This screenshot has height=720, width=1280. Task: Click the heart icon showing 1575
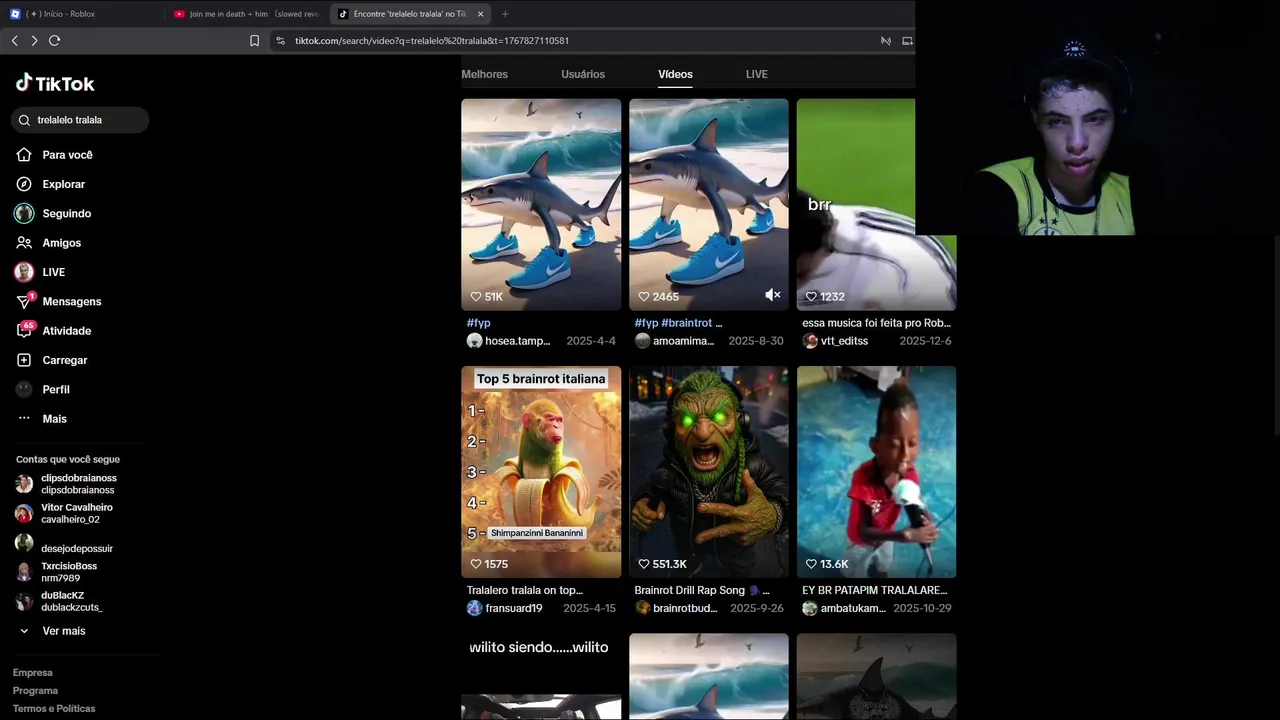coord(476,564)
